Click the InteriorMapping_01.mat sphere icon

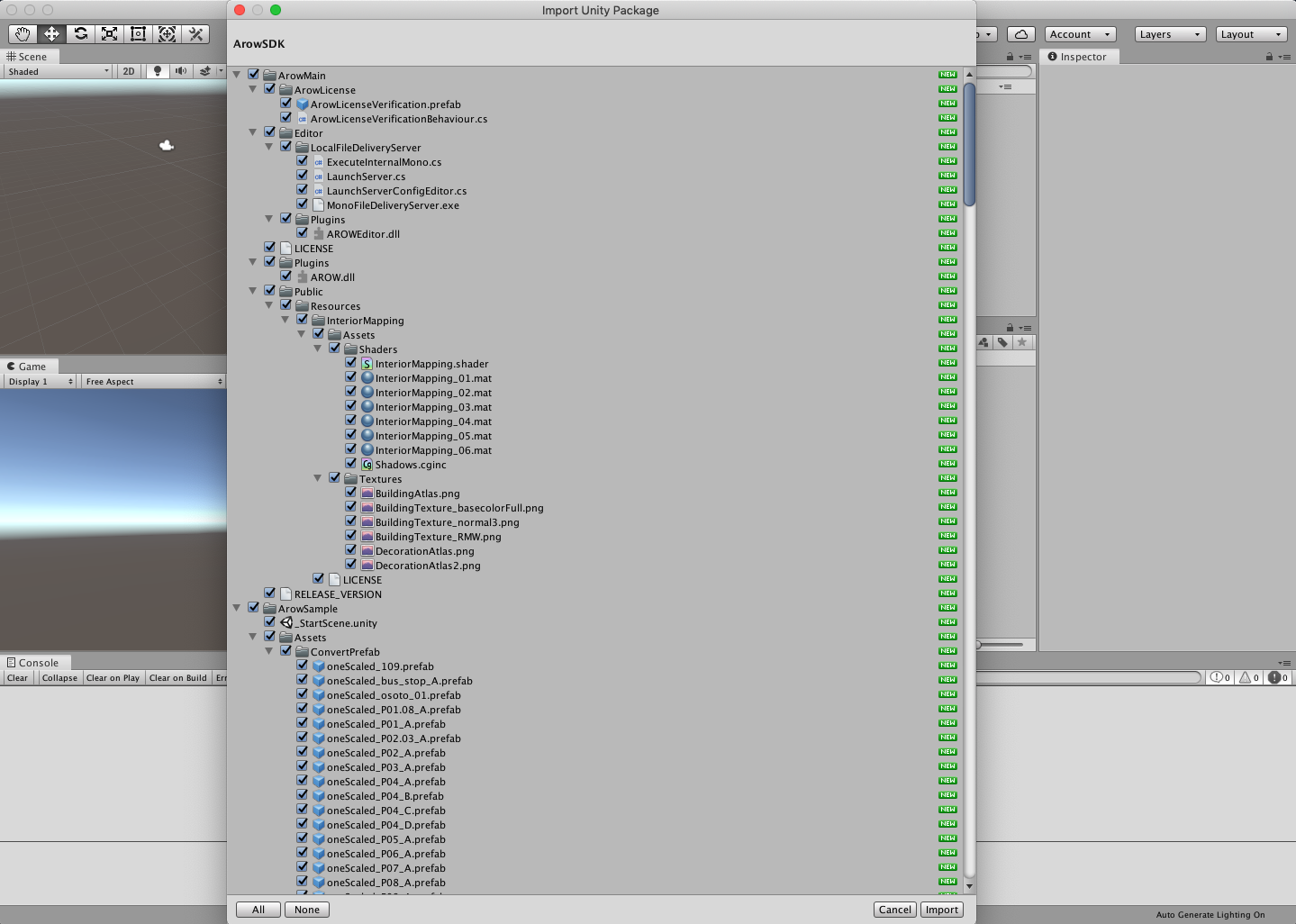pyautogui.click(x=367, y=378)
